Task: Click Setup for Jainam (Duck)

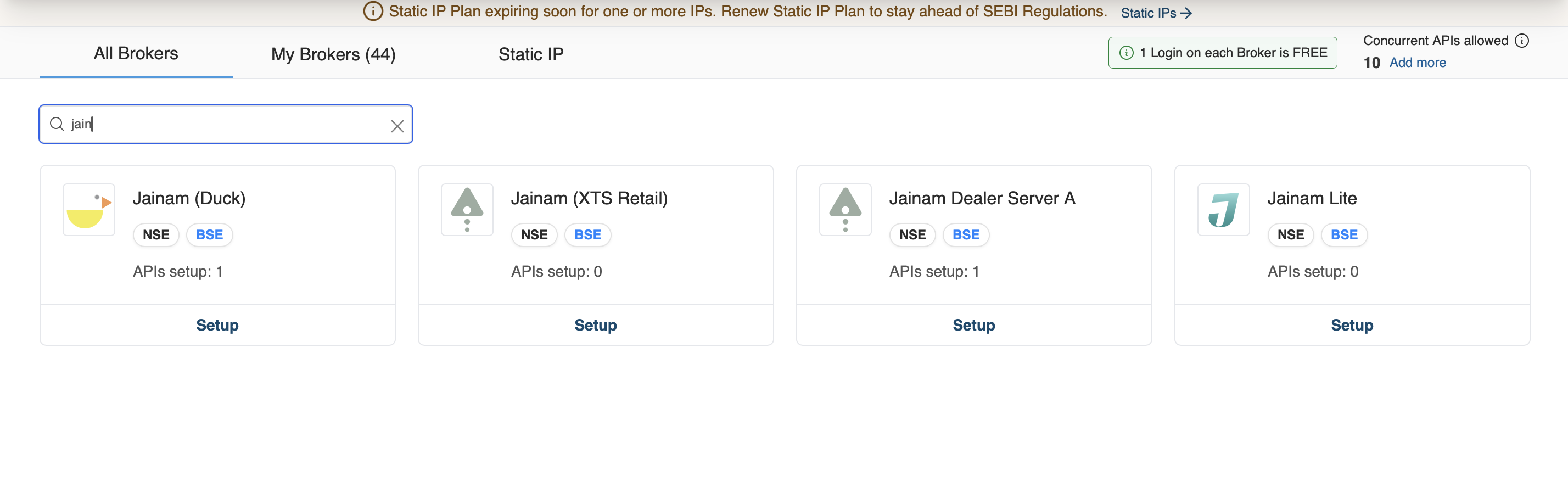Action: [x=217, y=325]
